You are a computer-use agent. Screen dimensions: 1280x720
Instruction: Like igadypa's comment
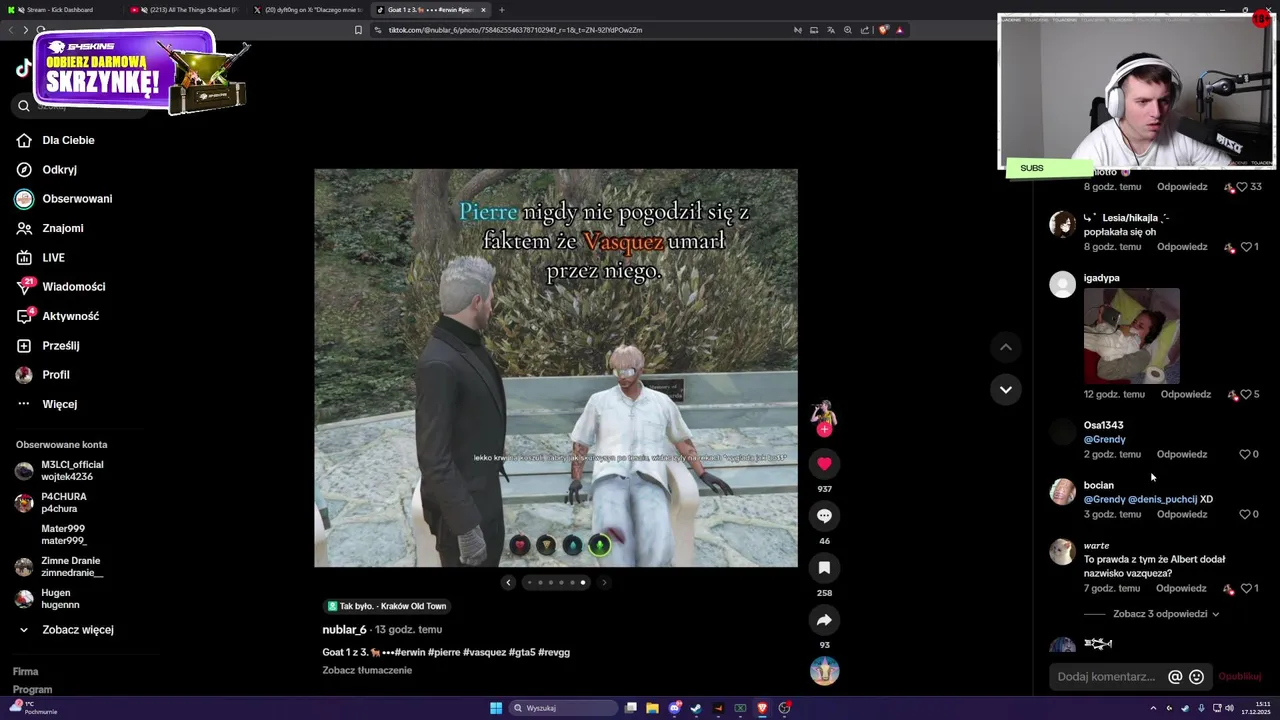click(1245, 394)
